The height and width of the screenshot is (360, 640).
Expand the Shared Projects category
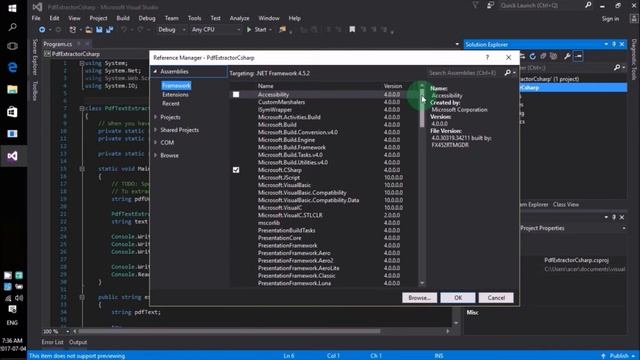coord(156,130)
